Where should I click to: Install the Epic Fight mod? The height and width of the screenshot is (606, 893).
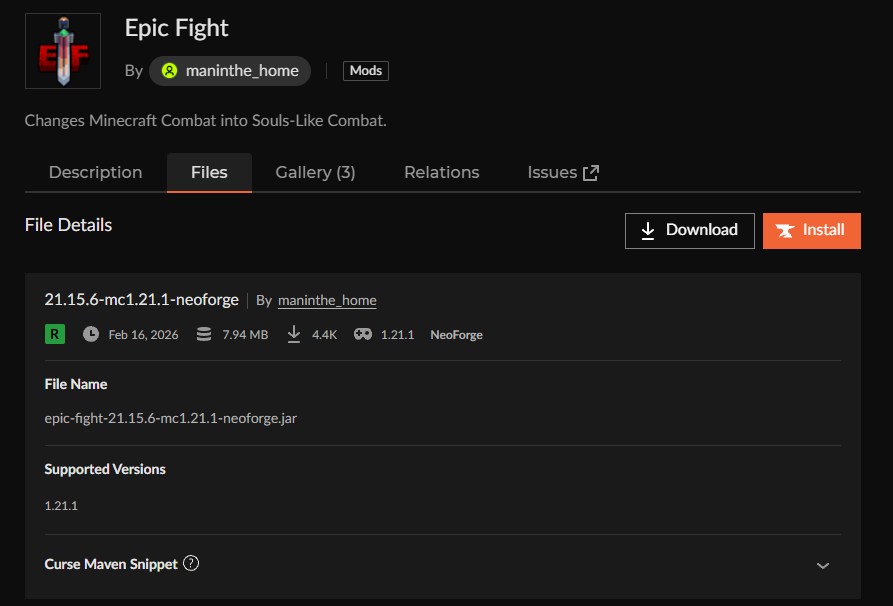[x=811, y=230]
